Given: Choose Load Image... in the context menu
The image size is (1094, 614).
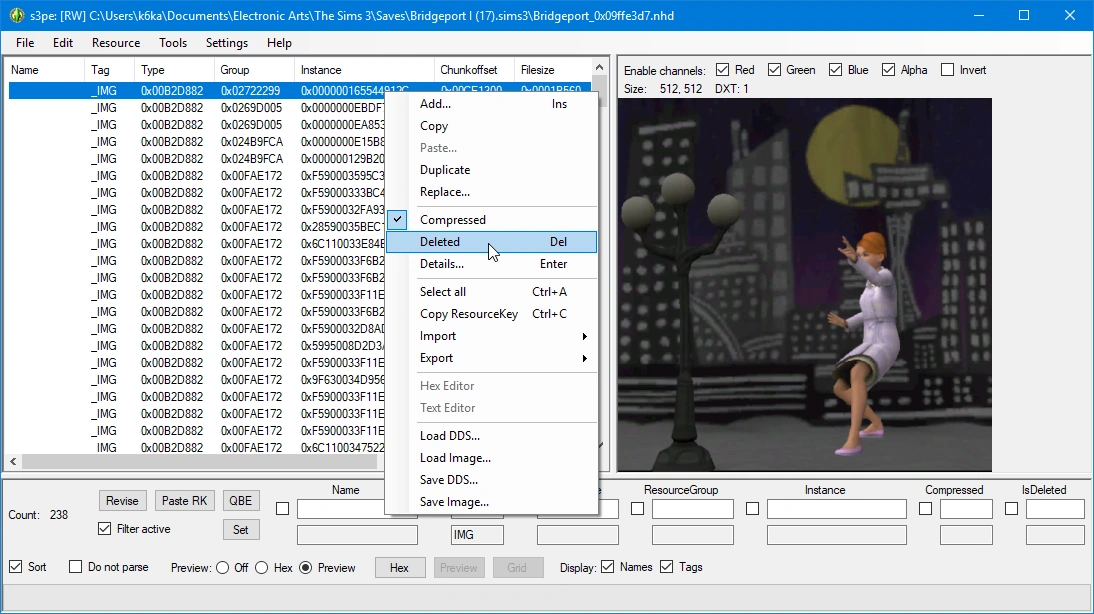Looking at the screenshot, I should coord(492,458).
